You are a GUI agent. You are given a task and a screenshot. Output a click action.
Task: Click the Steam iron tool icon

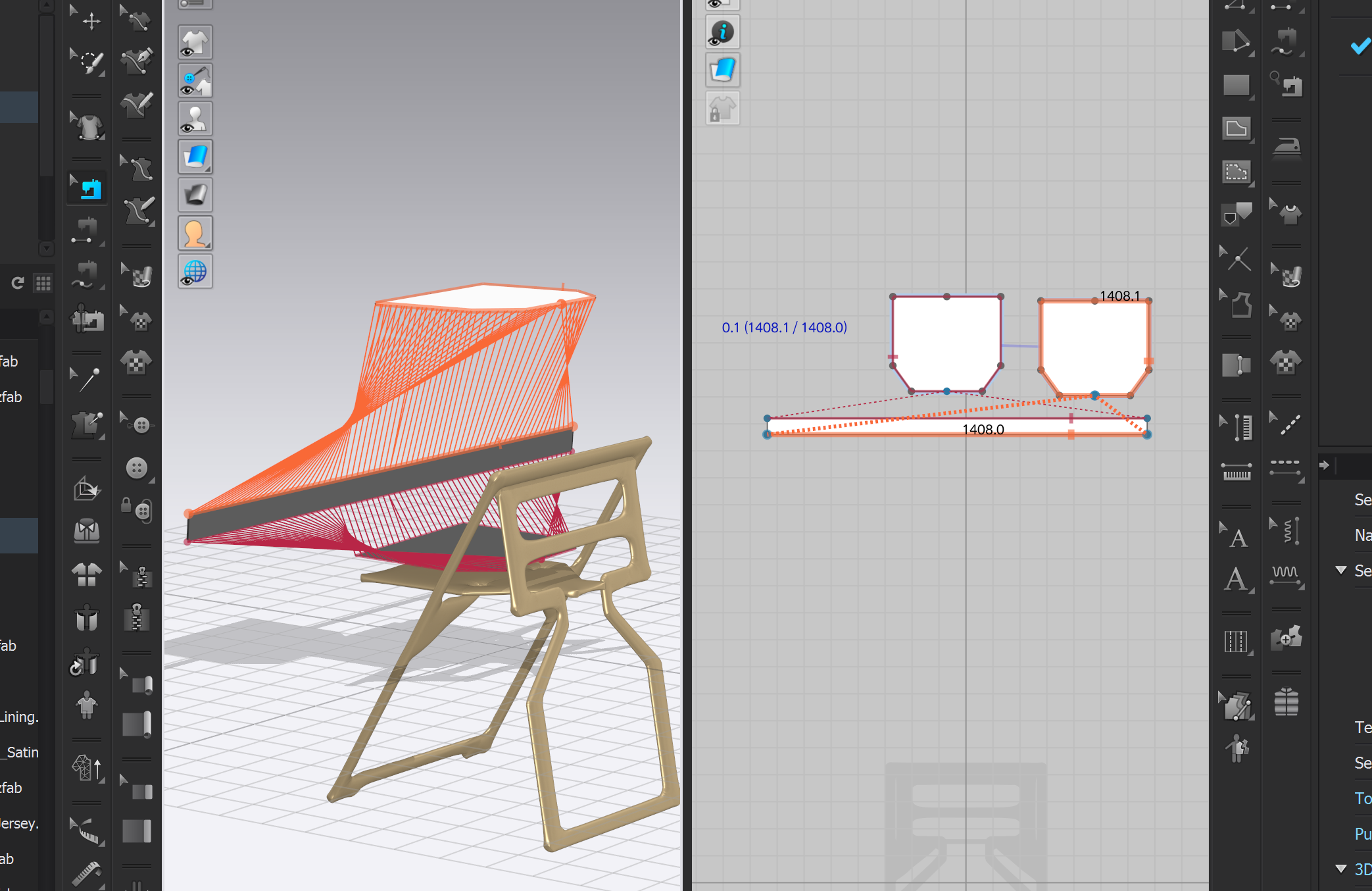(x=1286, y=148)
